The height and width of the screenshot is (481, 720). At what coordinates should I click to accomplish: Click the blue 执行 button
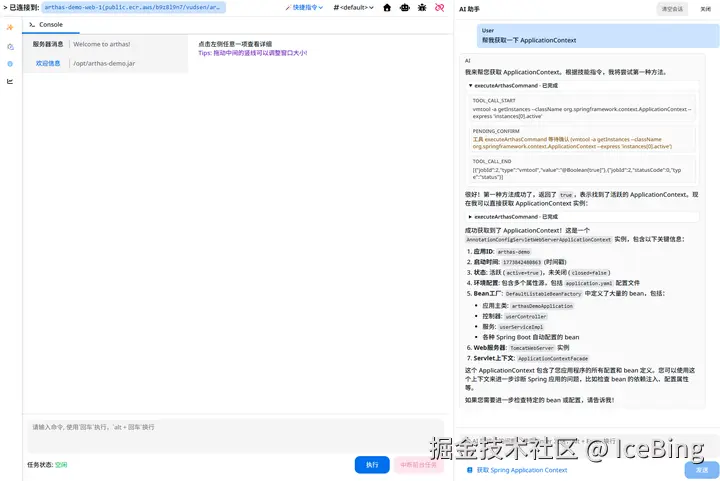coord(372,465)
